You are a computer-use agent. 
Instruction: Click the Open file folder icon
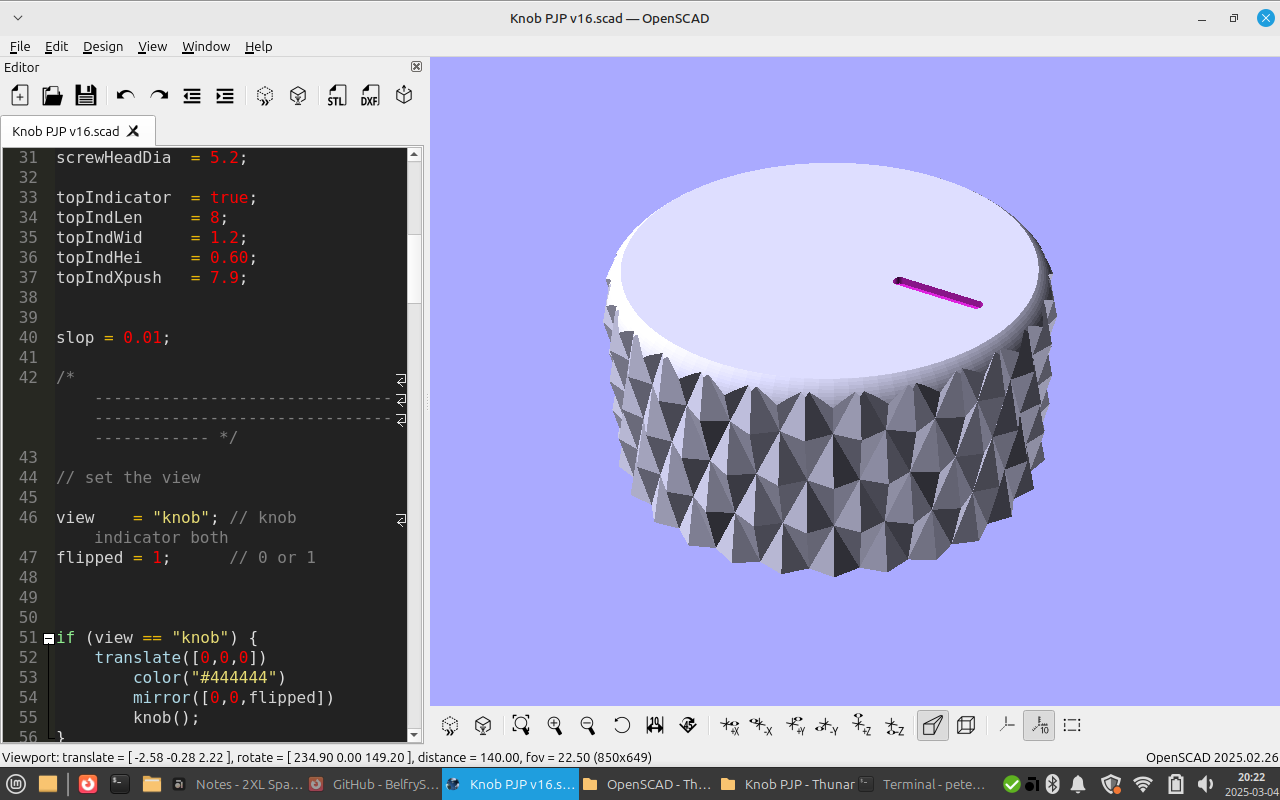click(52, 95)
